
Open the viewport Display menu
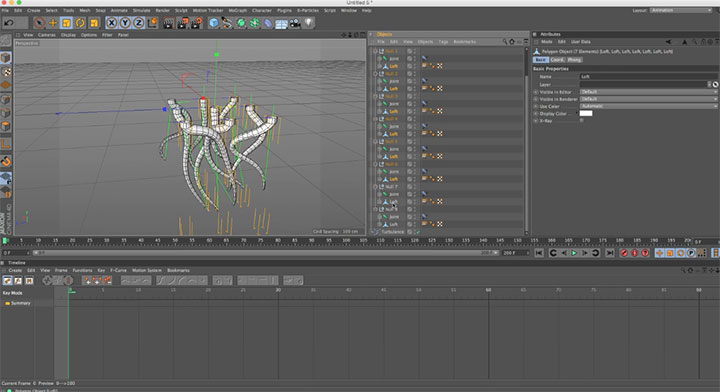click(x=68, y=35)
